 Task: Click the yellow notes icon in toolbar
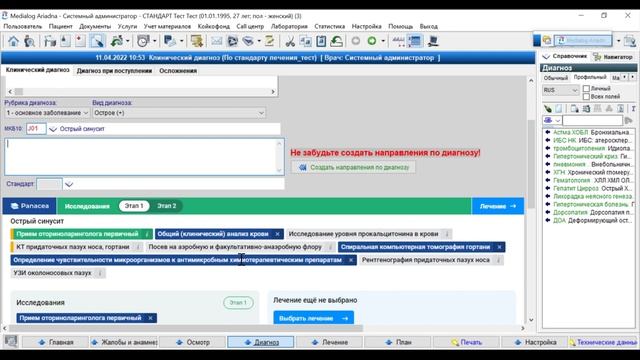click(x=197, y=41)
